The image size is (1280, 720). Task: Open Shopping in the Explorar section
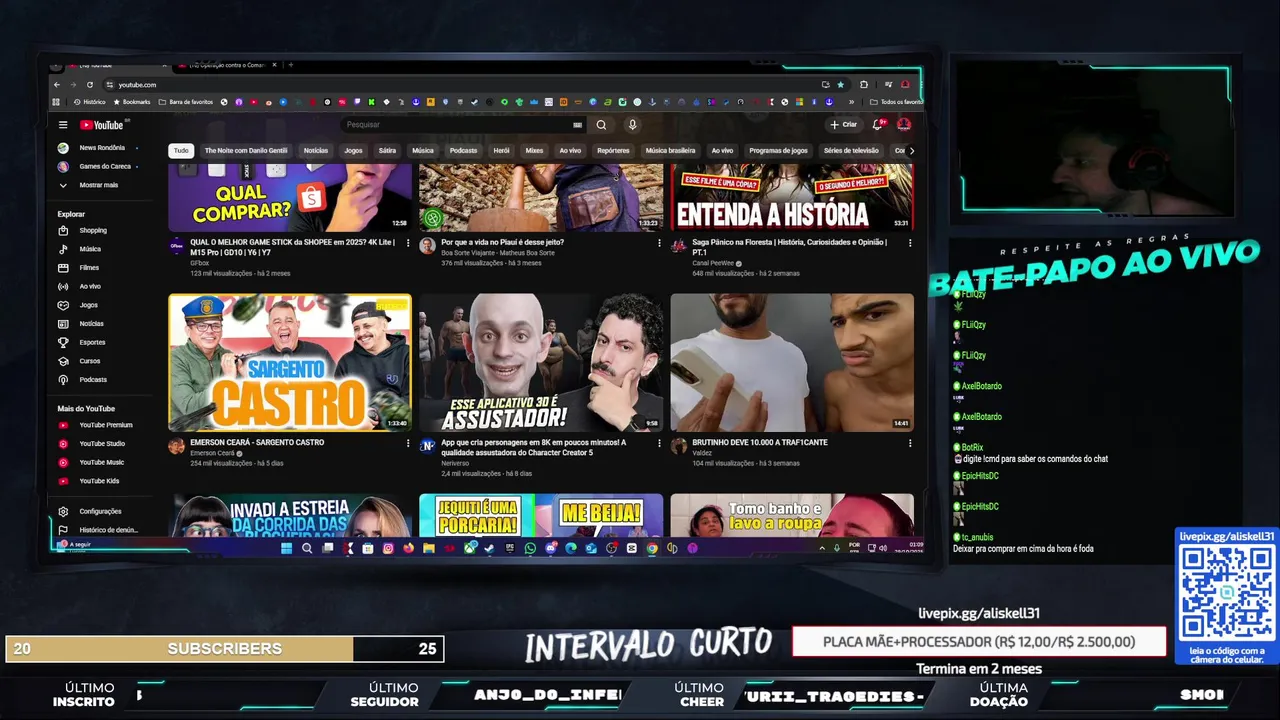point(93,231)
